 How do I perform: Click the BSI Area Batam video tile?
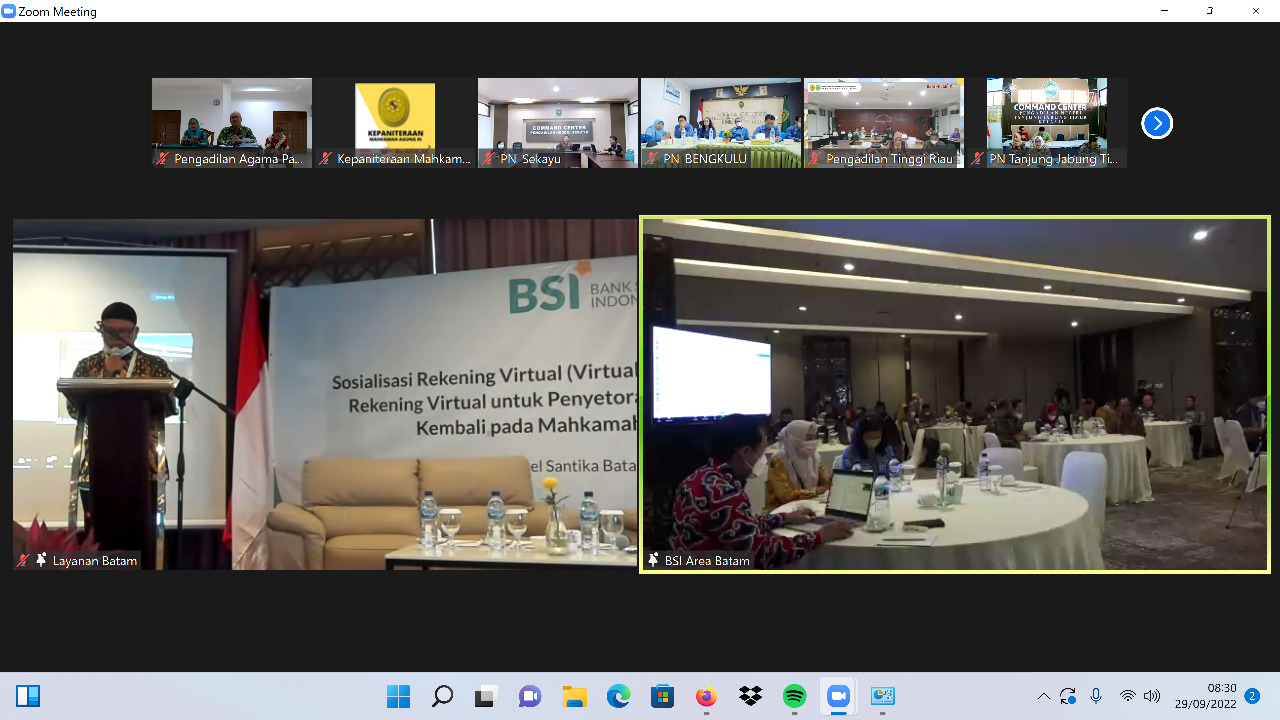coord(955,394)
